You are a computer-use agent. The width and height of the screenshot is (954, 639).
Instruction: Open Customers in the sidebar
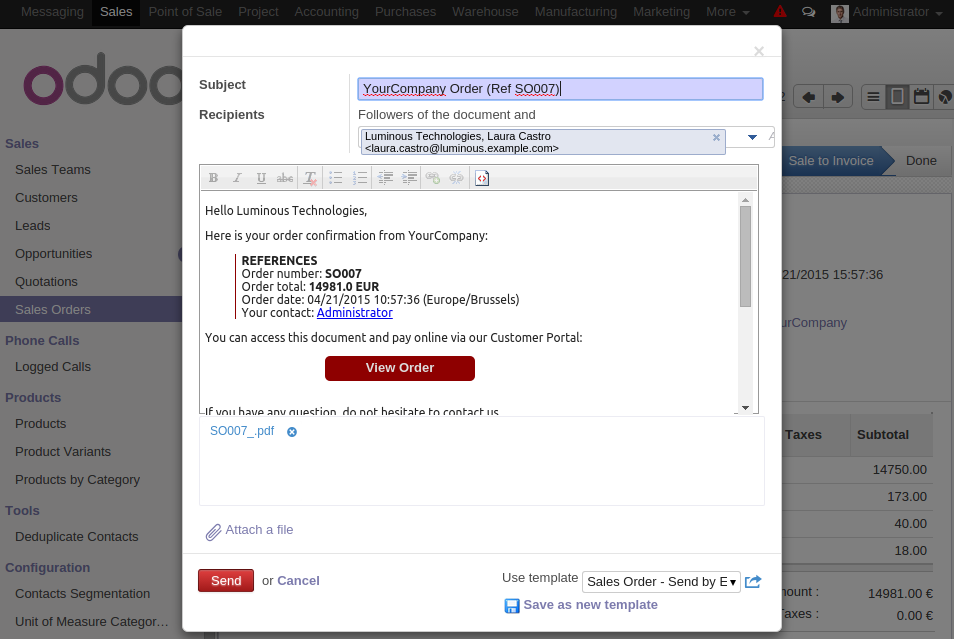coord(46,198)
